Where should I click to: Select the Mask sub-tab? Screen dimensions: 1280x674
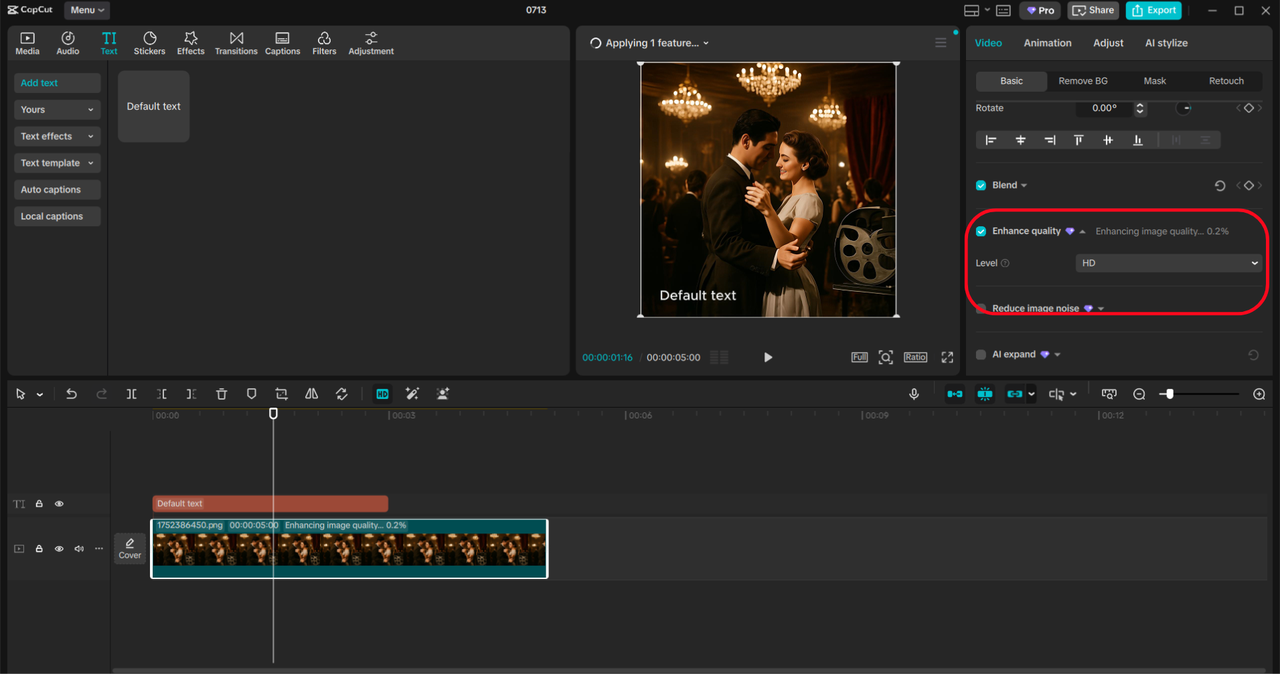click(x=1154, y=81)
